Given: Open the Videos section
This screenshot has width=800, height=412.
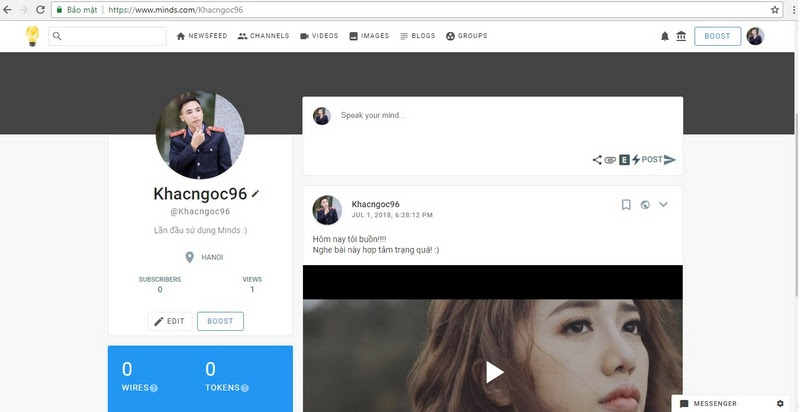Looking at the screenshot, I should [x=319, y=36].
